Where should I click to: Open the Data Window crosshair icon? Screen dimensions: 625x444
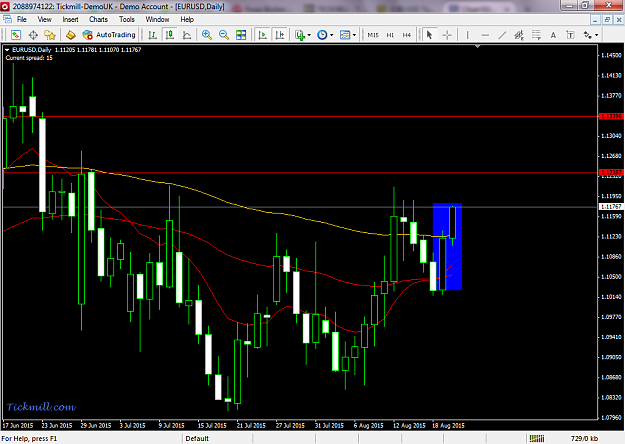pyautogui.click(x=33, y=35)
